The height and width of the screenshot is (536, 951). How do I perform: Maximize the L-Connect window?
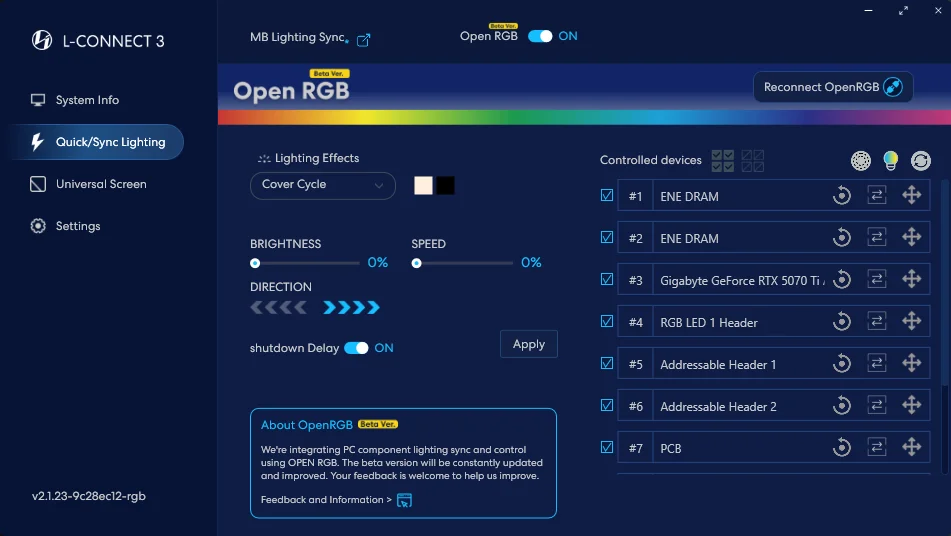tap(903, 10)
